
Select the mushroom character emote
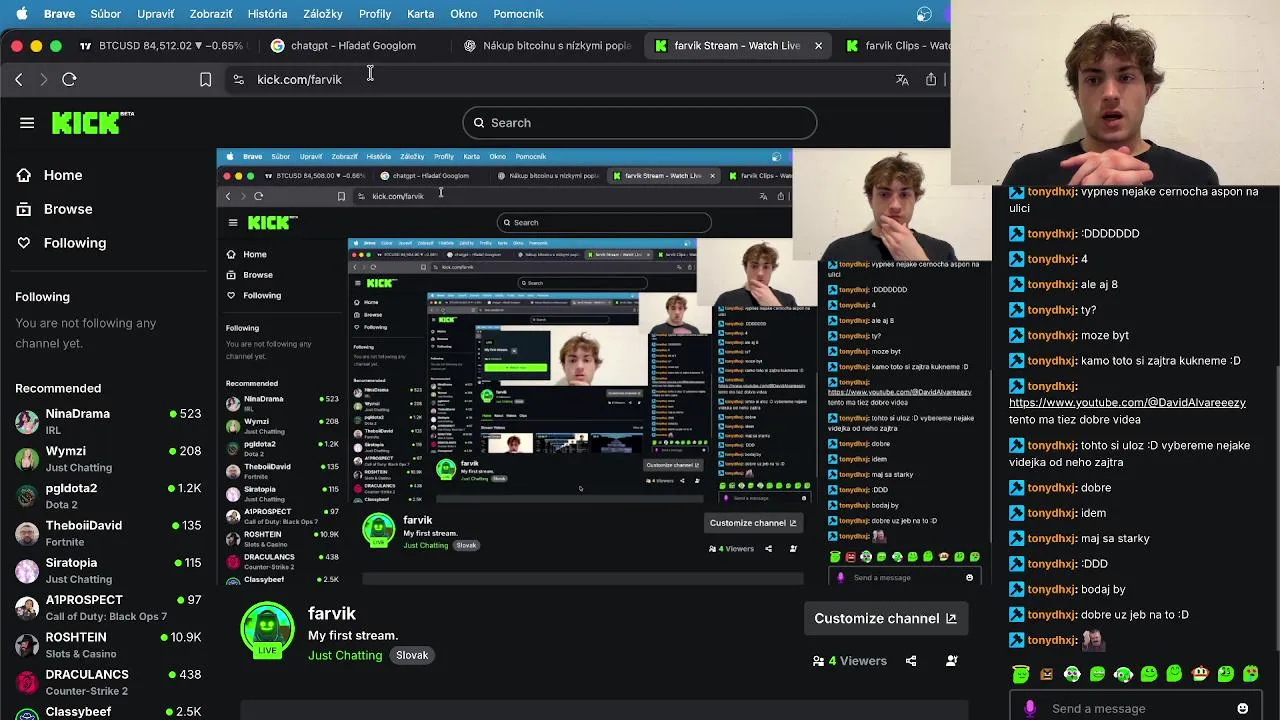pyautogui.click(x=1200, y=674)
